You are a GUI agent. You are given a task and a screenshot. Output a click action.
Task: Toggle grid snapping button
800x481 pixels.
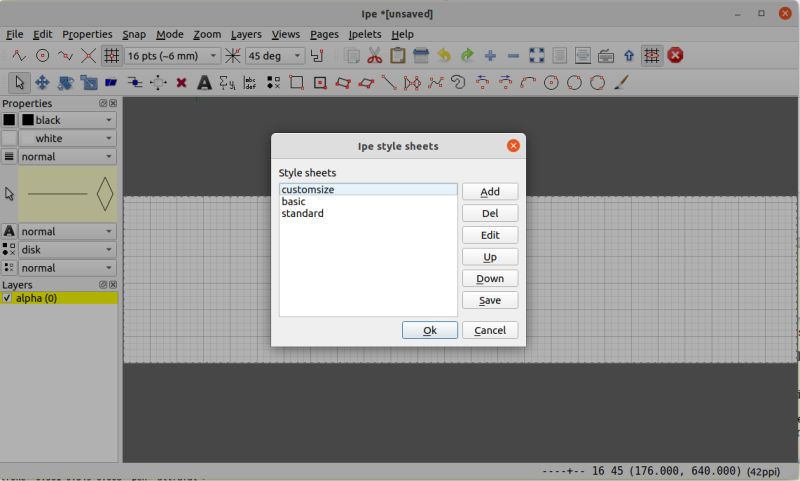[x=111, y=56]
